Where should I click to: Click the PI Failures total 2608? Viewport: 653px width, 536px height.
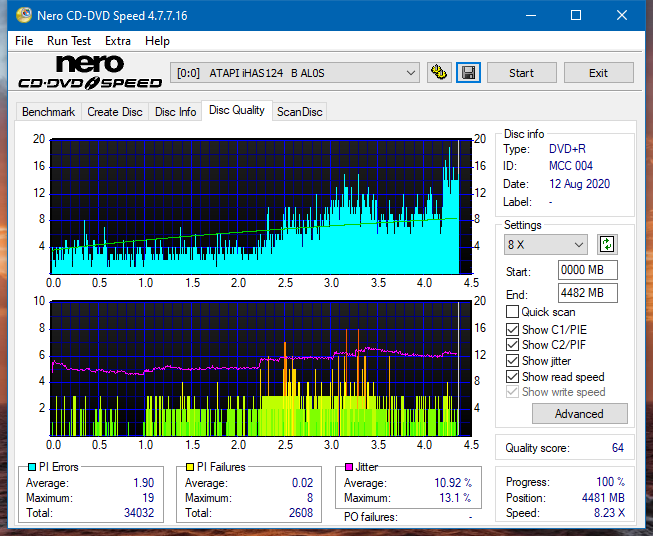[301, 513]
